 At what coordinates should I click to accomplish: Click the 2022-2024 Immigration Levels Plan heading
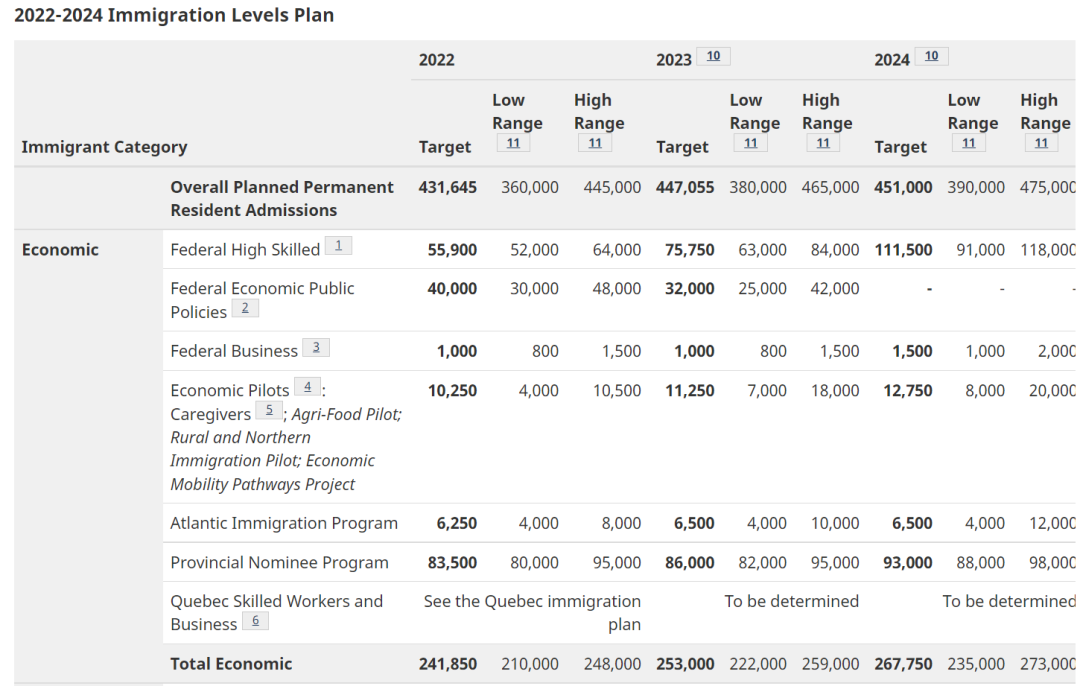click(x=174, y=15)
